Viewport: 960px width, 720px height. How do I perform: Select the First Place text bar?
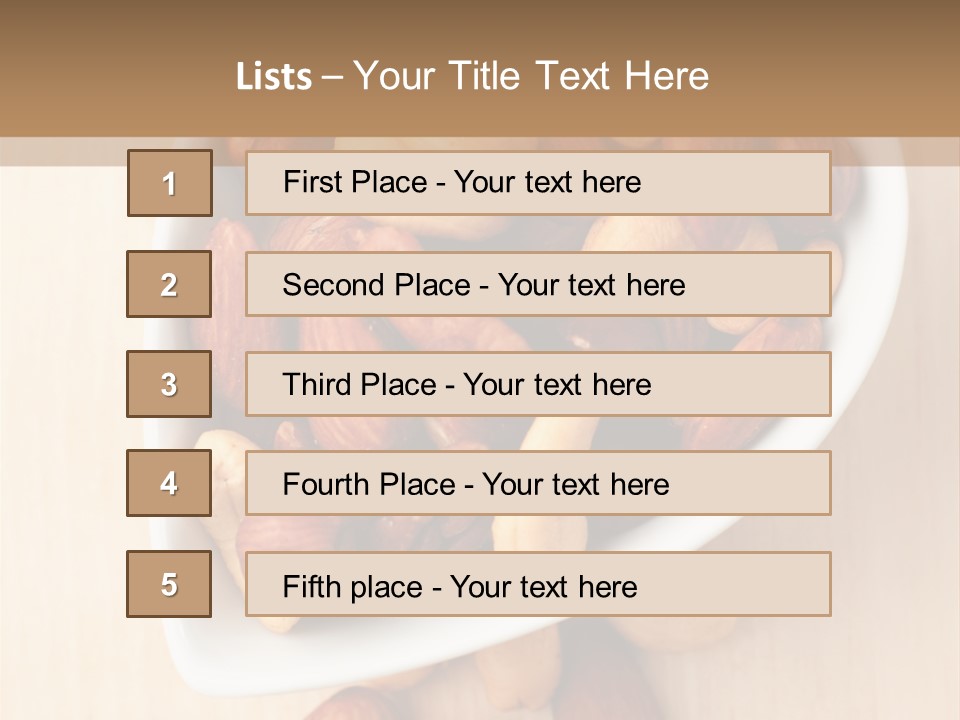click(x=538, y=183)
